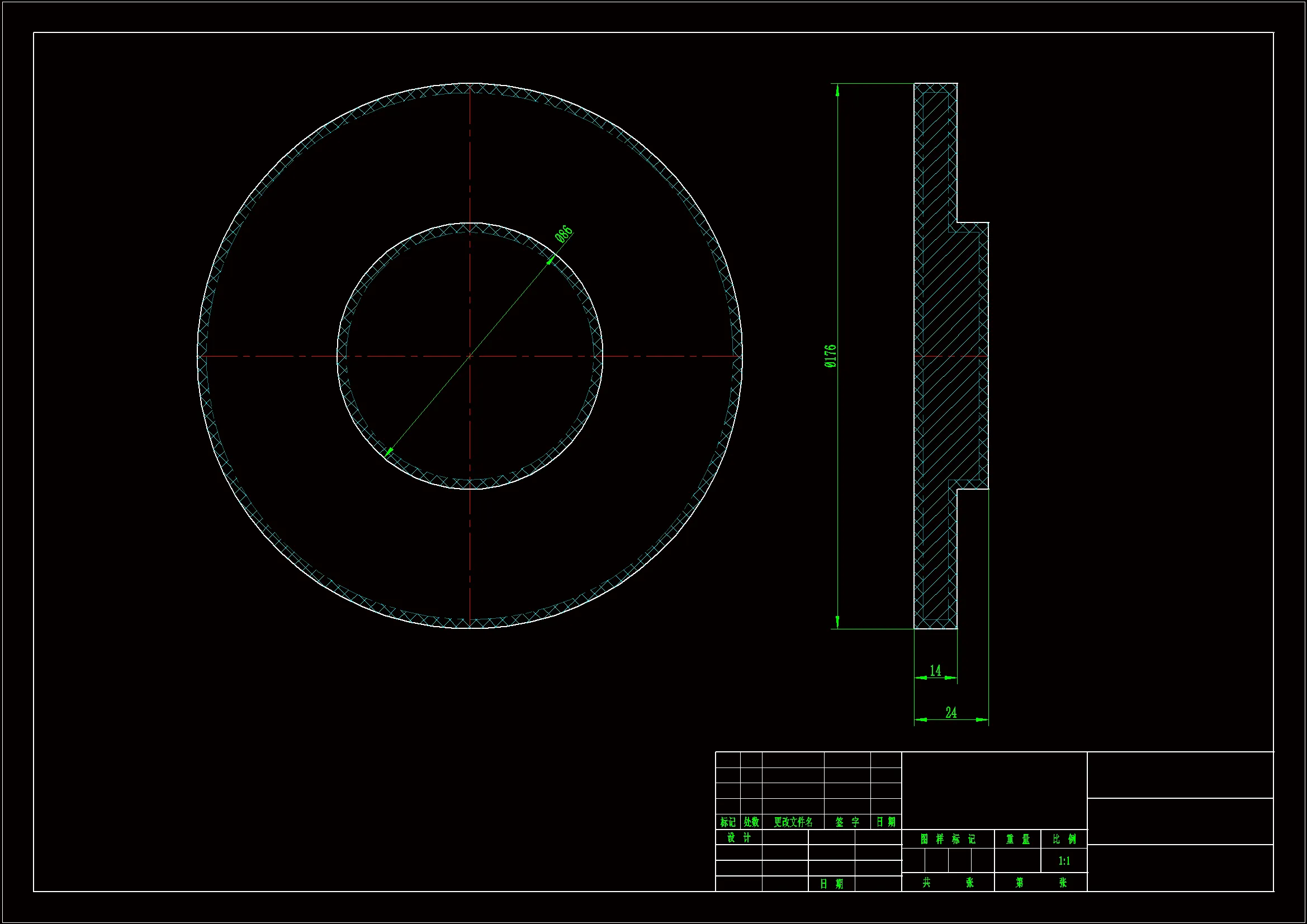Viewport: 1307px width, 924px height.
Task: Click the empty weight value cell under 重量
Action: tap(1018, 861)
